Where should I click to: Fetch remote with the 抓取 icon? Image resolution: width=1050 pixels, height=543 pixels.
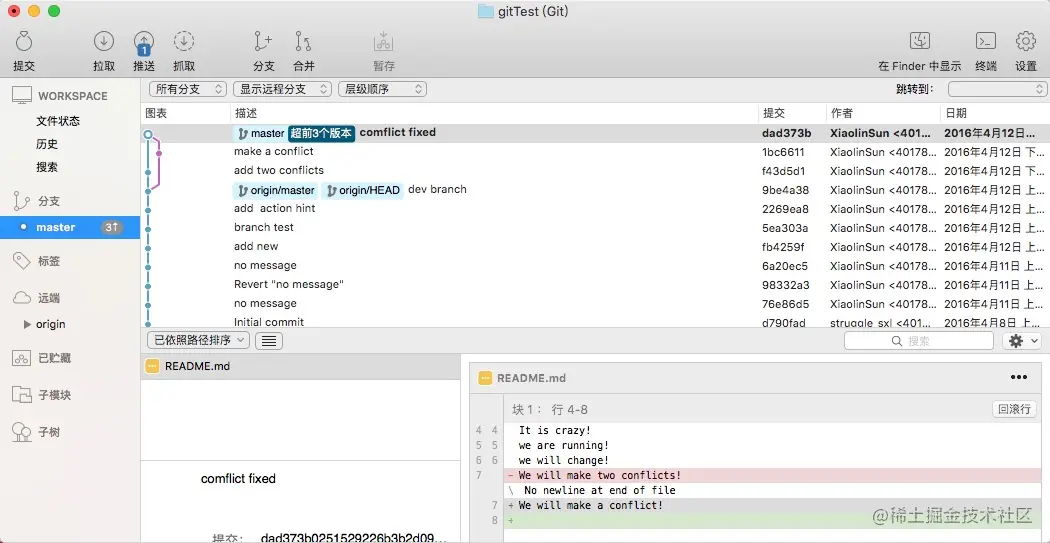tap(183, 42)
